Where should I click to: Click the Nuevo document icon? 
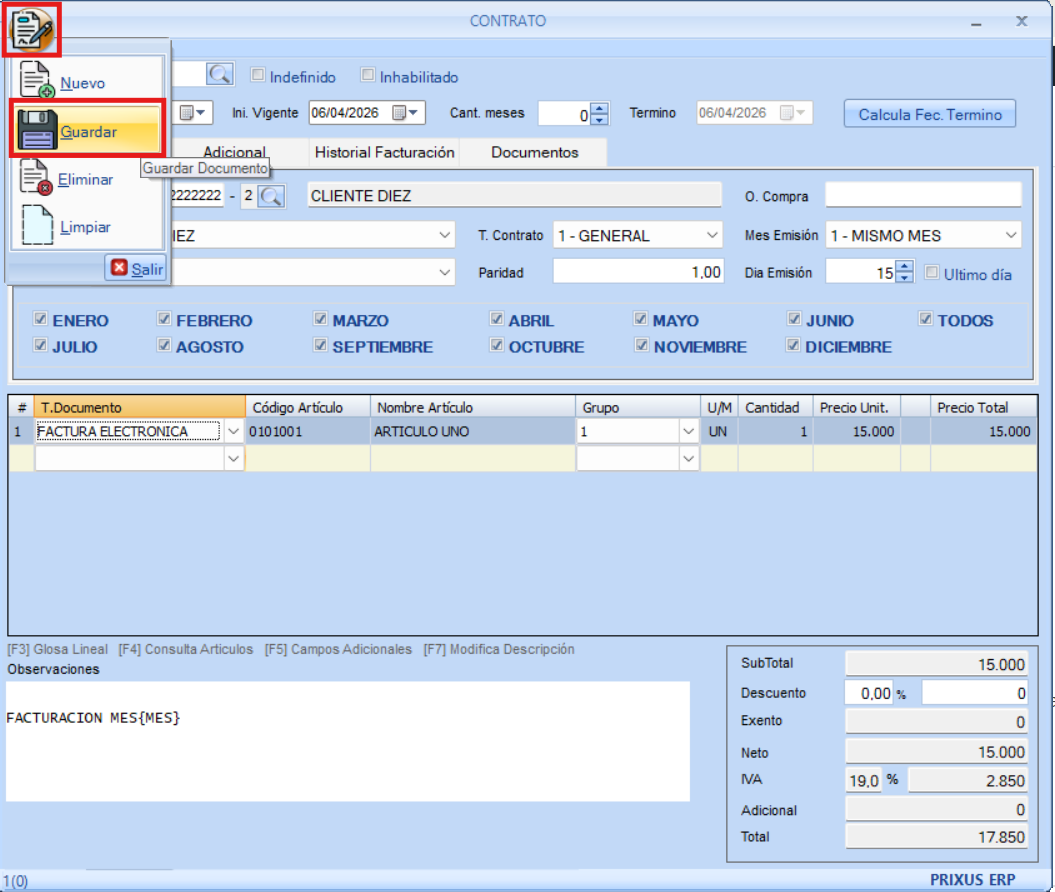pyautogui.click(x=37, y=82)
